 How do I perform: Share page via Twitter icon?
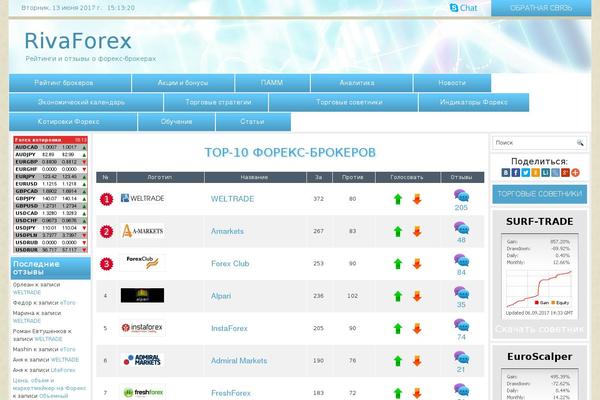coord(526,173)
